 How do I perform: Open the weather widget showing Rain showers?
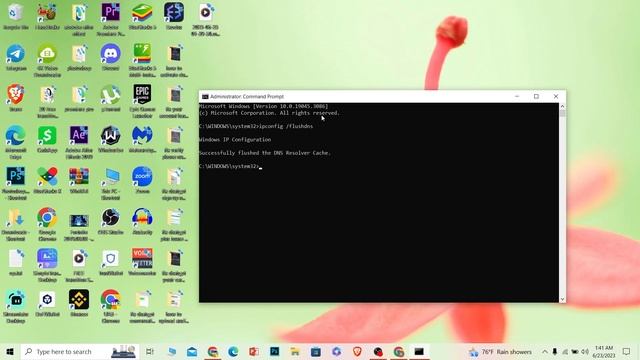click(500, 352)
